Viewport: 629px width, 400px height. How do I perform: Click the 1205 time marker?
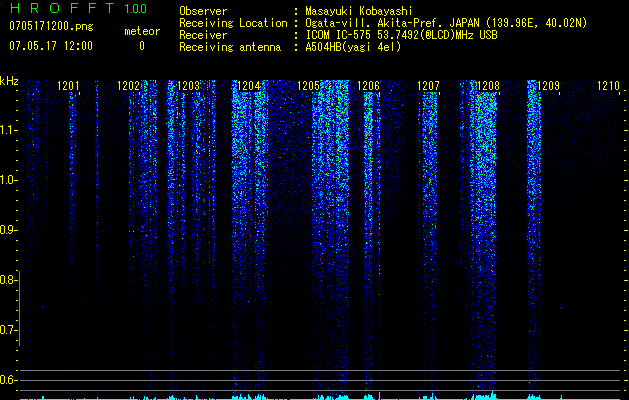(x=308, y=86)
